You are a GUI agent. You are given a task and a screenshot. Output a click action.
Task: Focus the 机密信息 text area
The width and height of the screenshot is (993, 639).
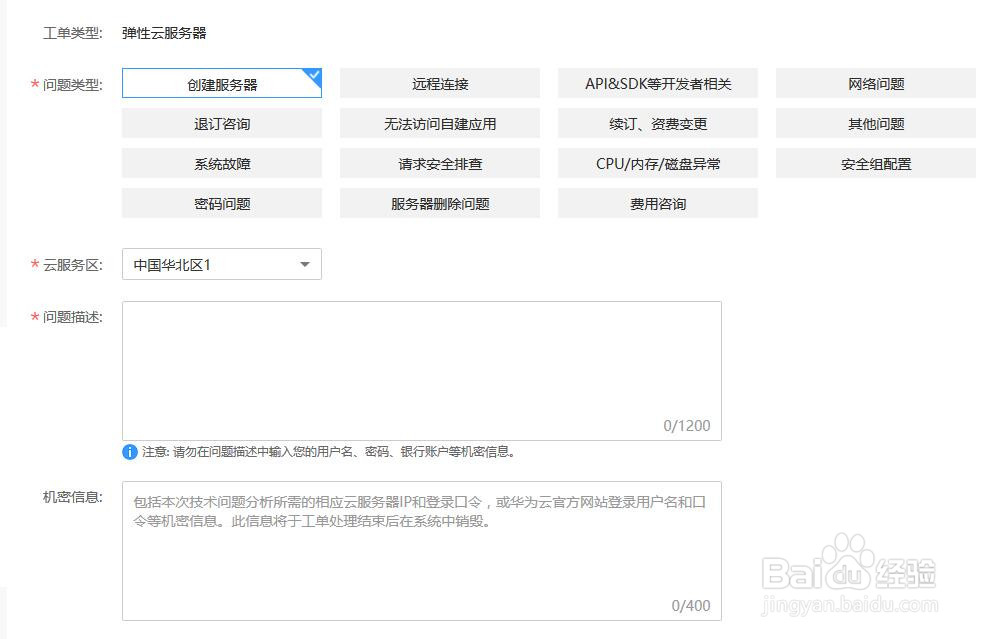pos(422,551)
